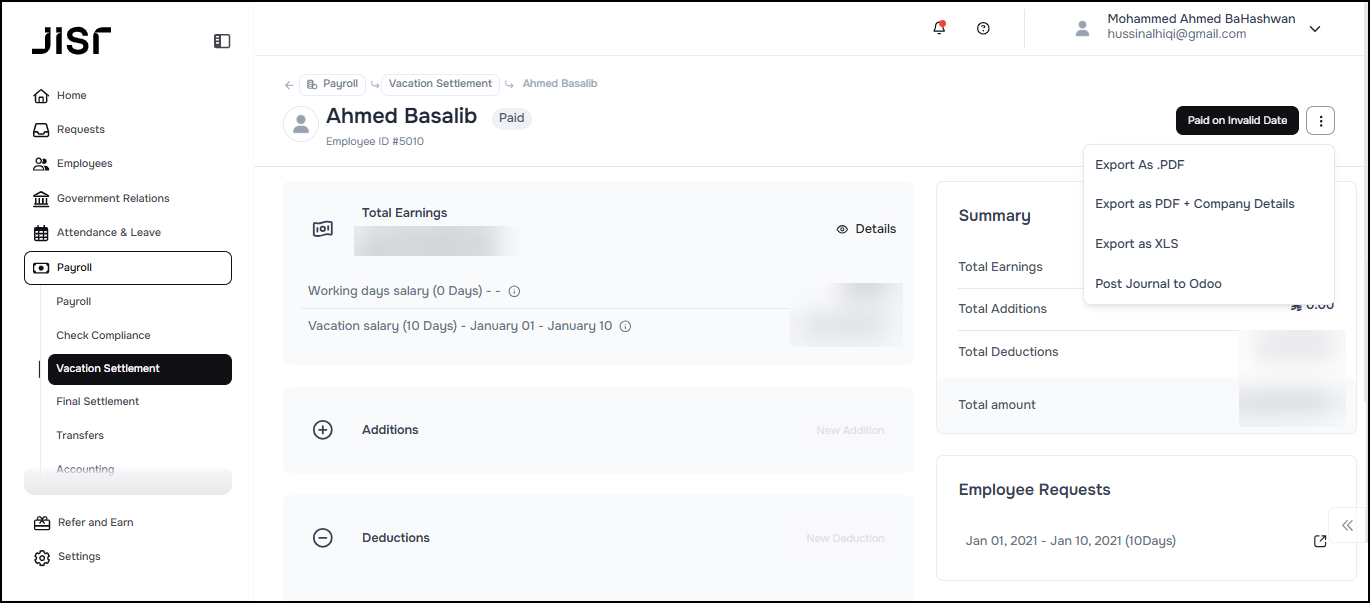
Task: Open the help question mark icon
Action: [x=983, y=28]
